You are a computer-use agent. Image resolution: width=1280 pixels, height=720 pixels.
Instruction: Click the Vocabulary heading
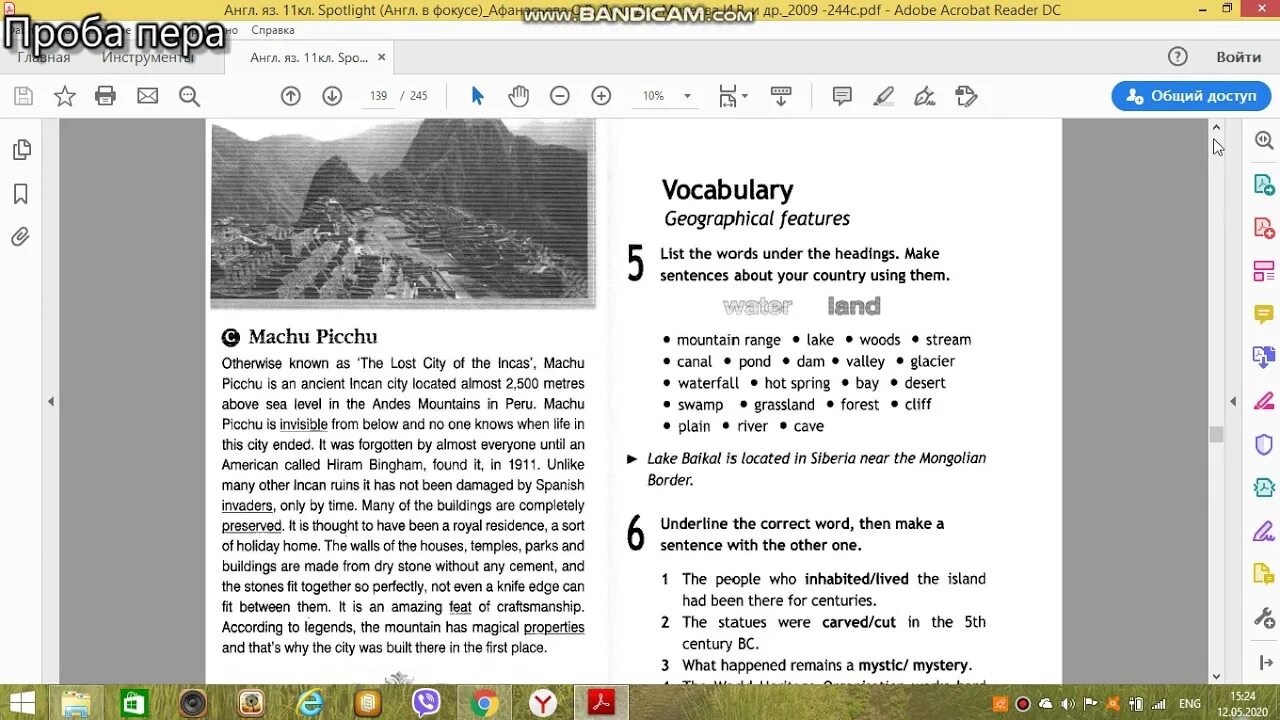click(727, 190)
